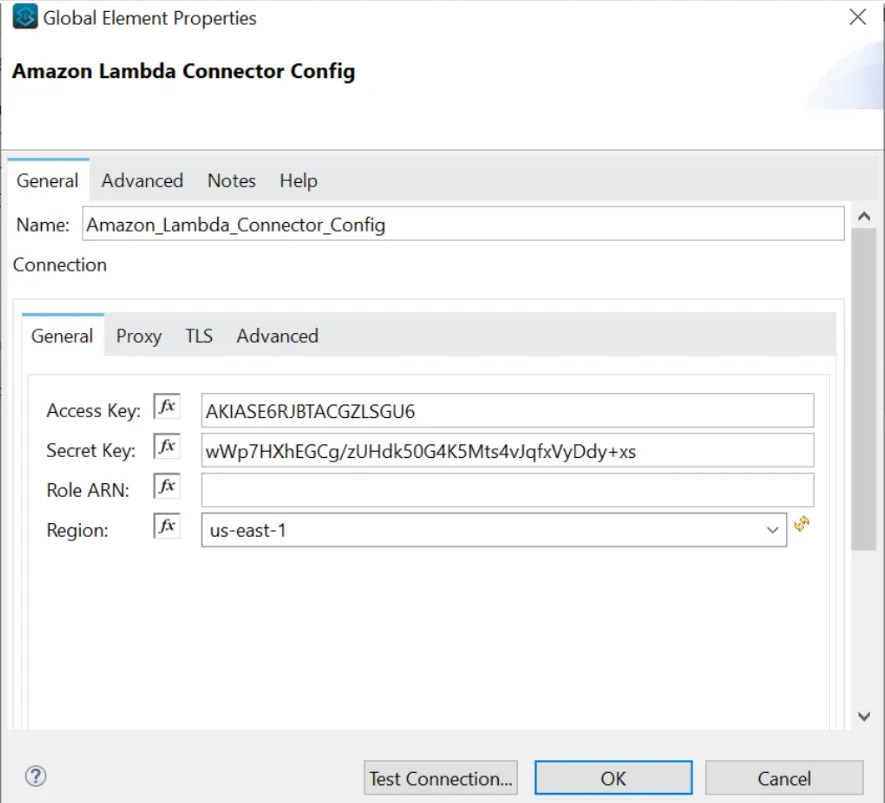
Task: Toggle expression mode for Access Key
Action: point(167,406)
